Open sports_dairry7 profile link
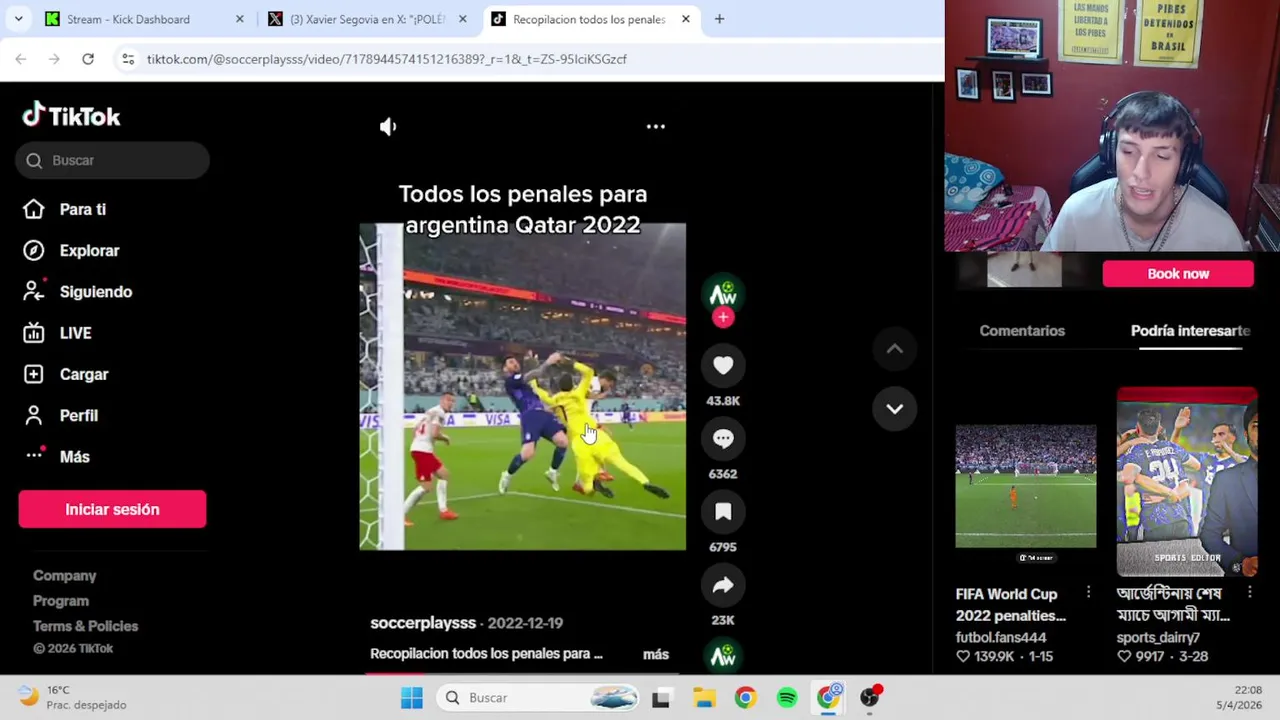The height and width of the screenshot is (720, 1280). pos(1158,638)
